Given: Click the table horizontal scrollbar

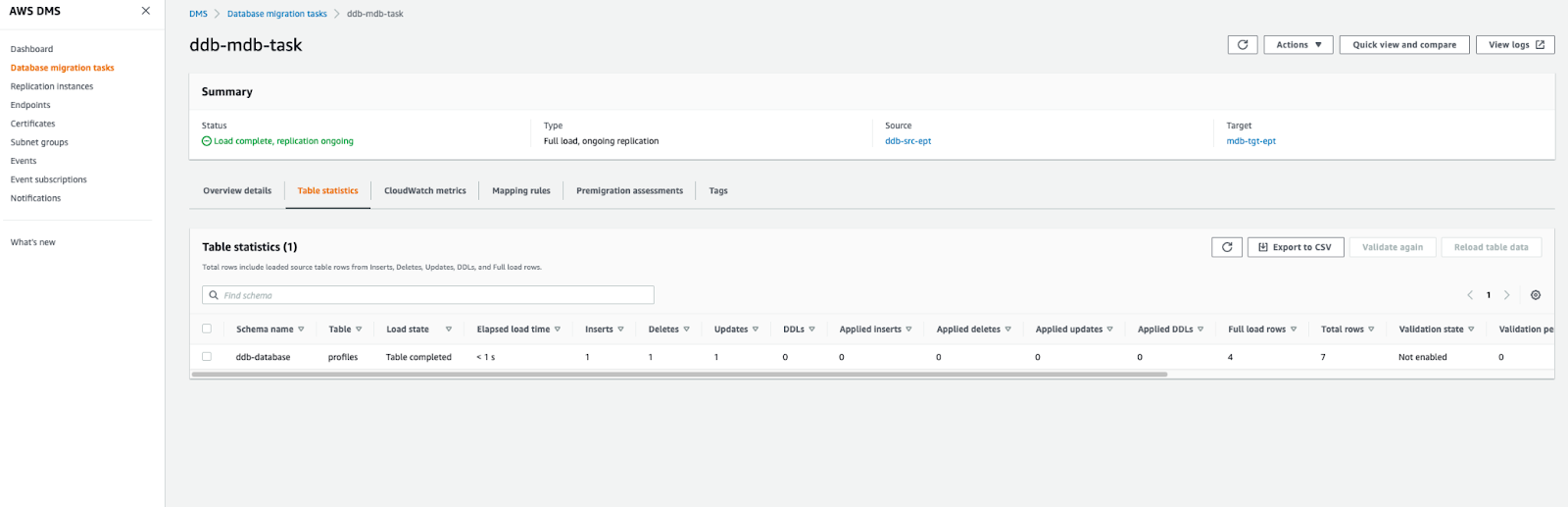Looking at the screenshot, I should 679,375.
